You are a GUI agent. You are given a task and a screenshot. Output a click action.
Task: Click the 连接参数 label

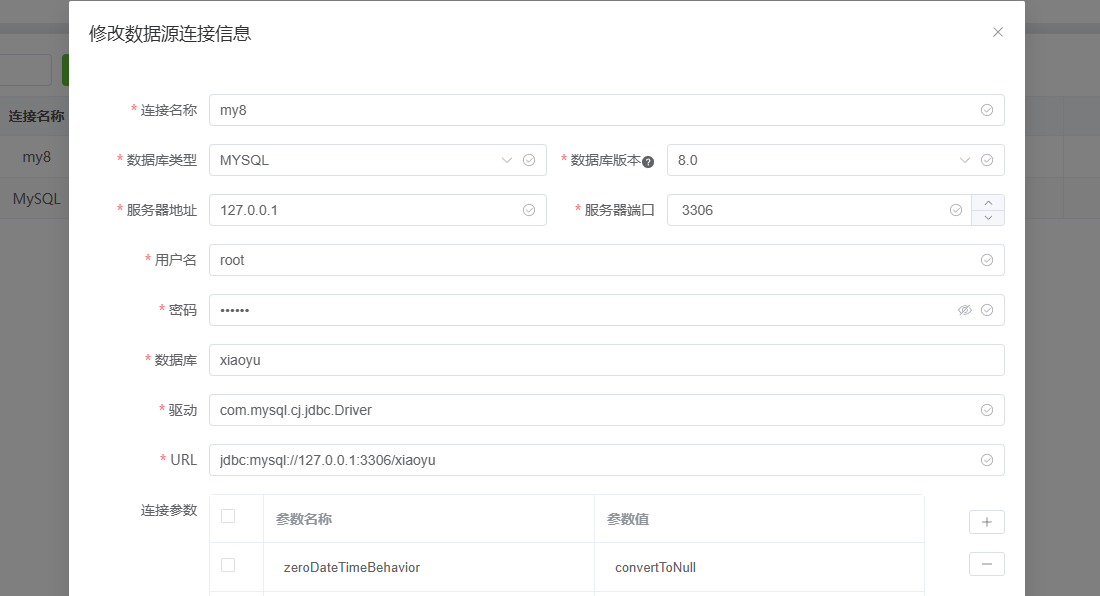pos(168,510)
